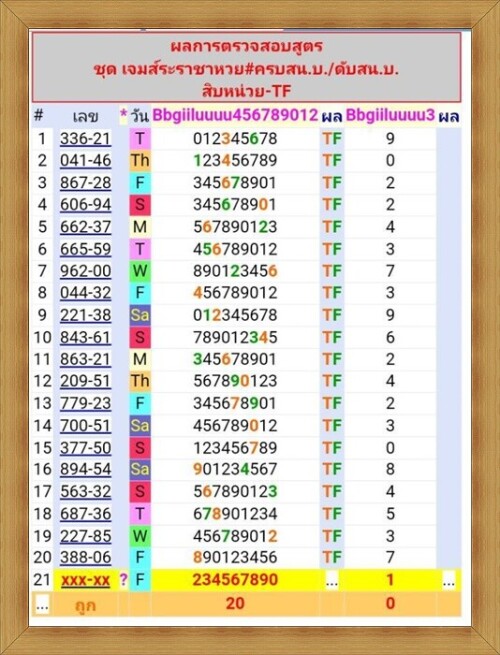
Task: Click the วัน column header
Action: point(140,115)
